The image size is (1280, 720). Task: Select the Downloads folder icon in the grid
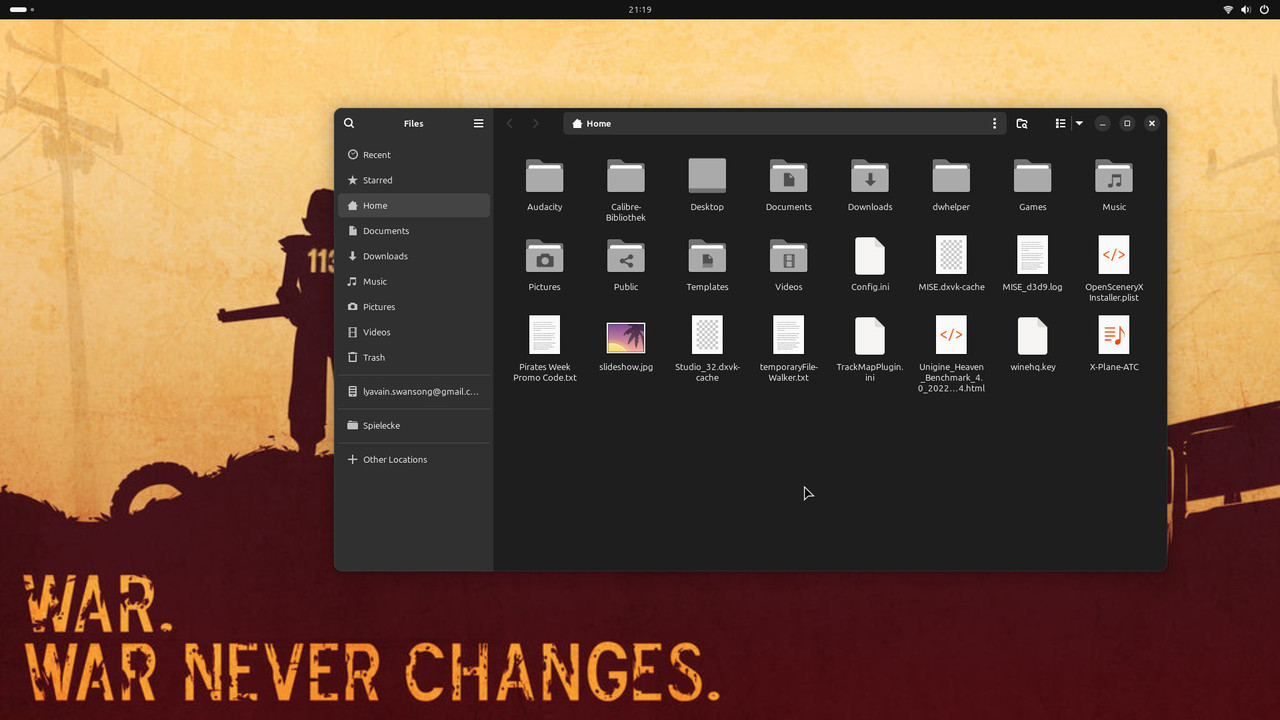[x=870, y=175]
